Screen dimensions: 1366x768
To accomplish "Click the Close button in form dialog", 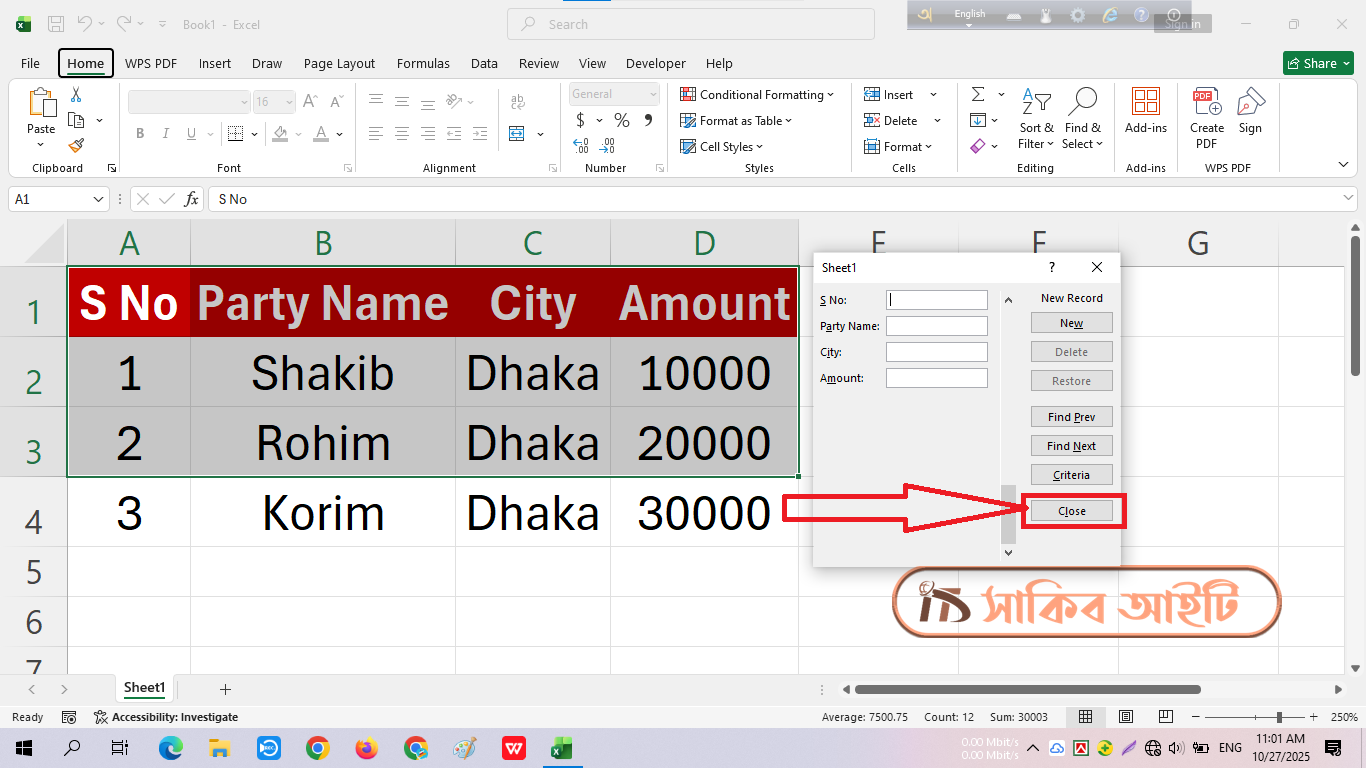I will 1071,511.
